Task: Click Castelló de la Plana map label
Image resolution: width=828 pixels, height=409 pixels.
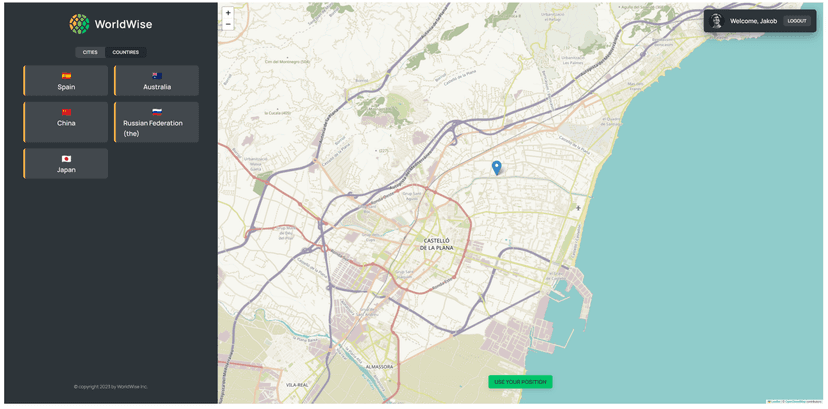Action: tap(437, 243)
